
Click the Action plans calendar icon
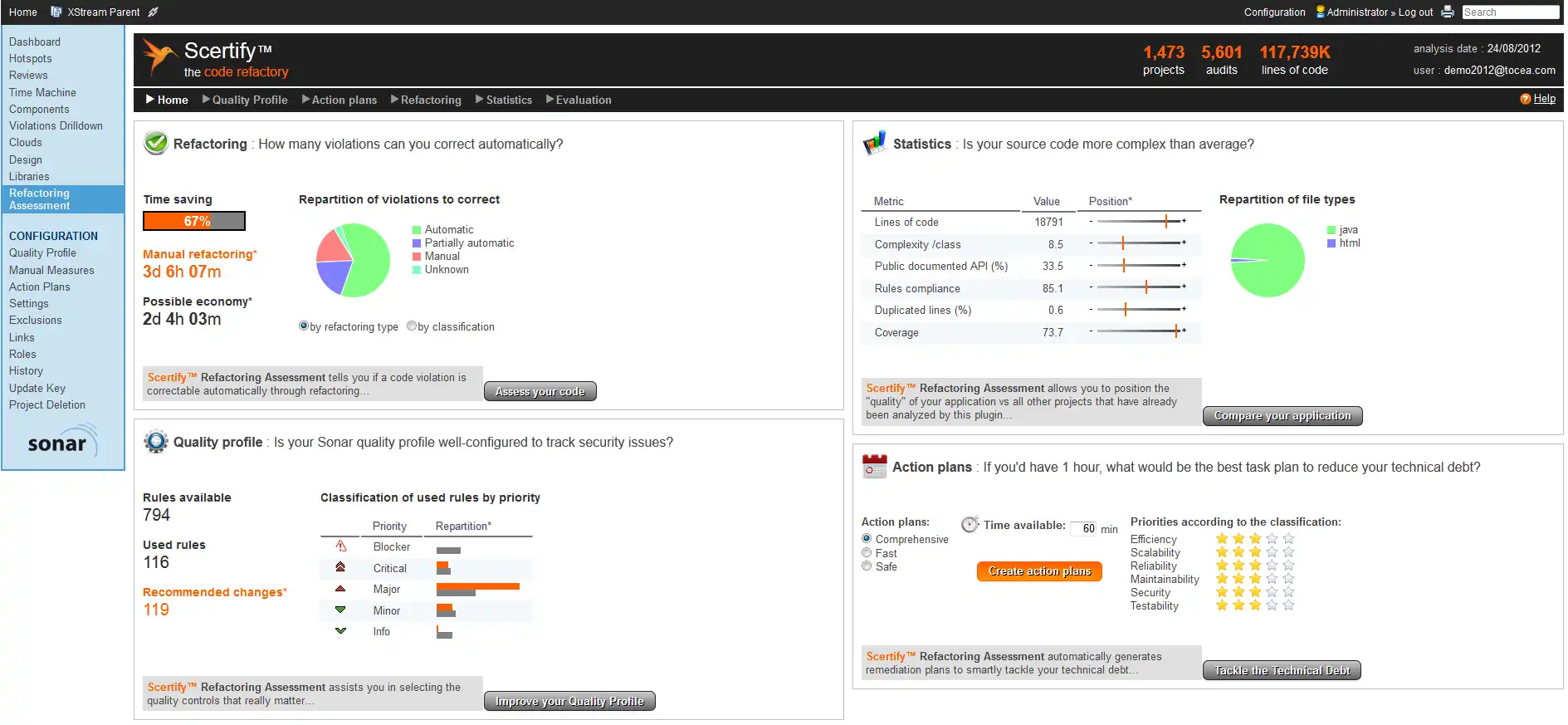[874, 466]
